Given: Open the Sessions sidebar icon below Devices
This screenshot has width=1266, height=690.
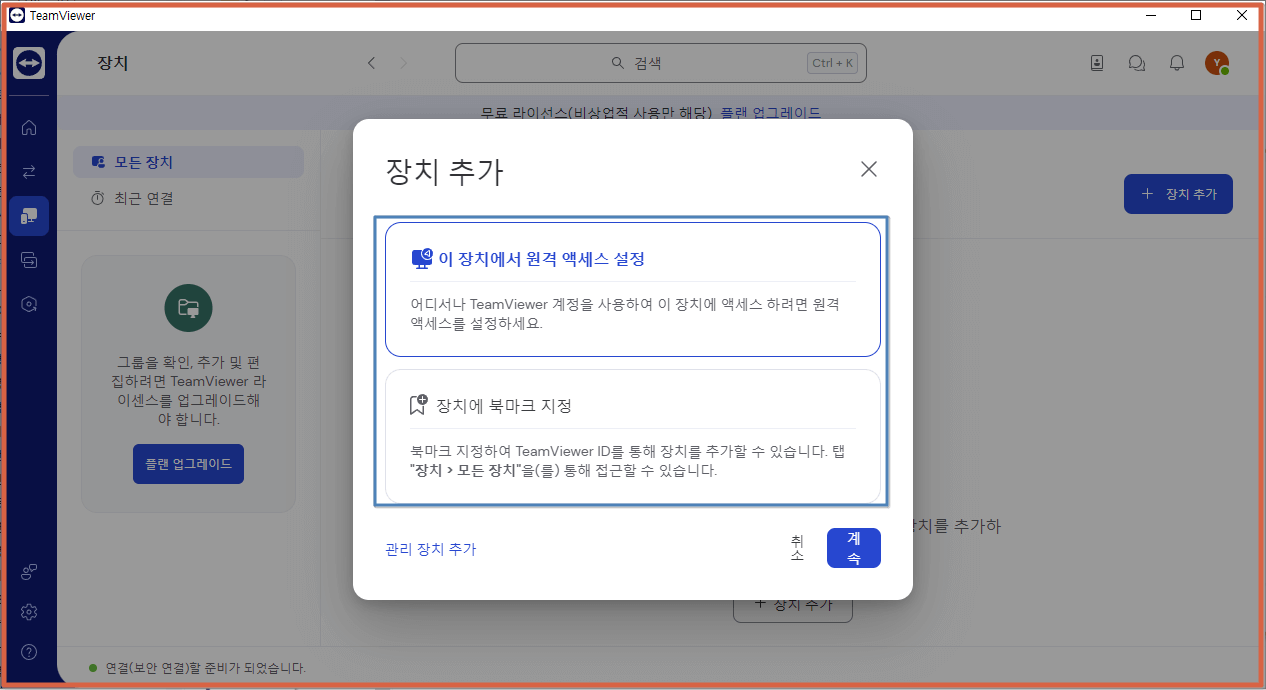Looking at the screenshot, I should [29, 260].
